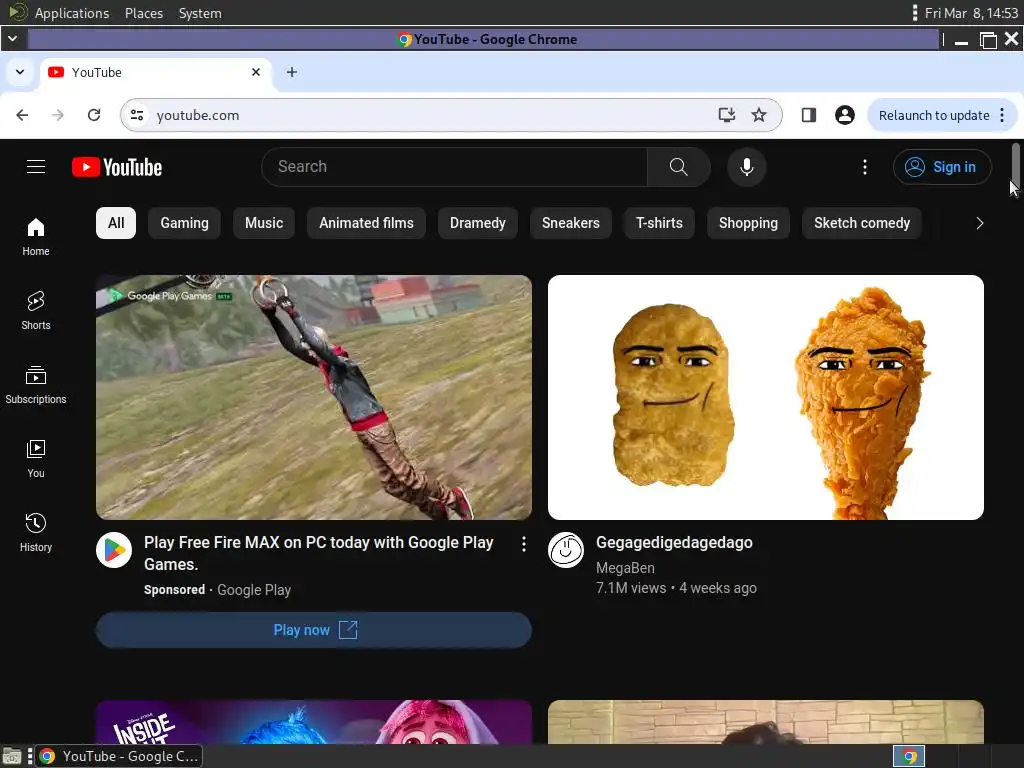The width and height of the screenshot is (1024, 768).
Task: Open History in sidebar
Action: pos(36,533)
